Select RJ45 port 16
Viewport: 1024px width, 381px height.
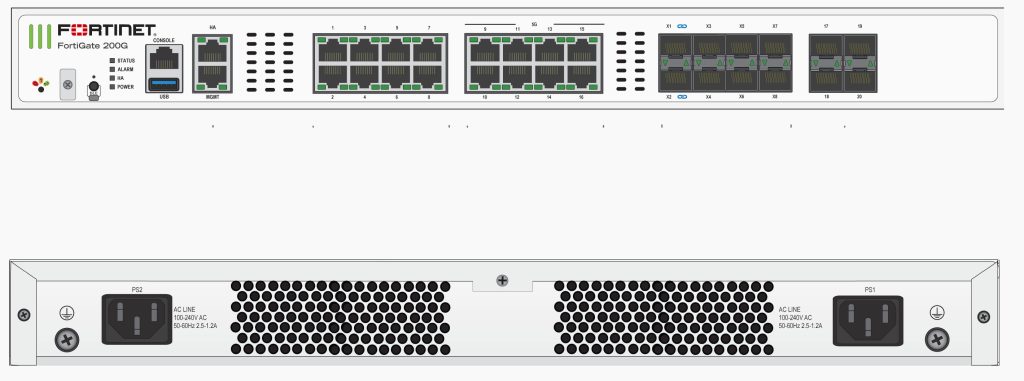581,77
